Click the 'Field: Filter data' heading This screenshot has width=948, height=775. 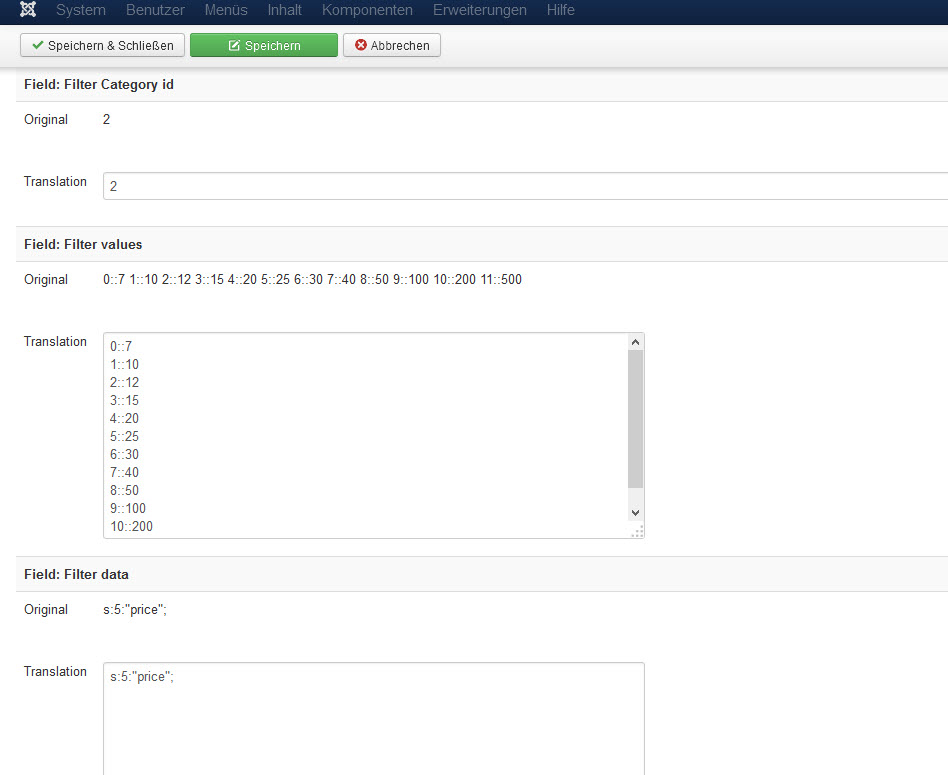pos(76,574)
